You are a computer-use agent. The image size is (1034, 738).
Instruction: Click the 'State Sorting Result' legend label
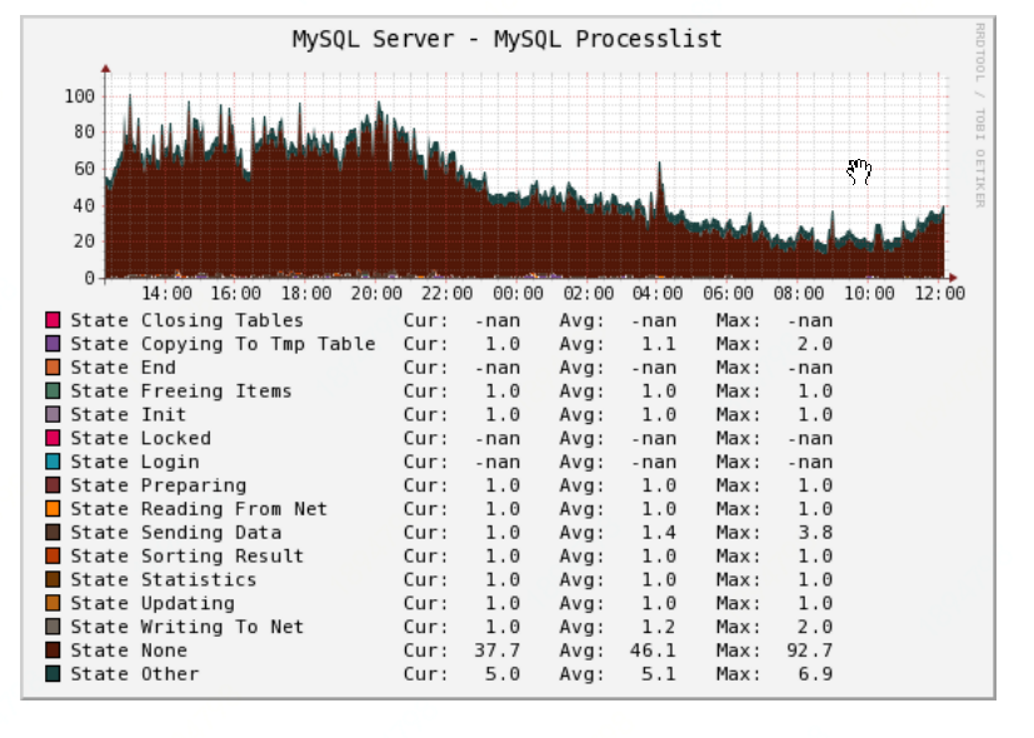187,556
